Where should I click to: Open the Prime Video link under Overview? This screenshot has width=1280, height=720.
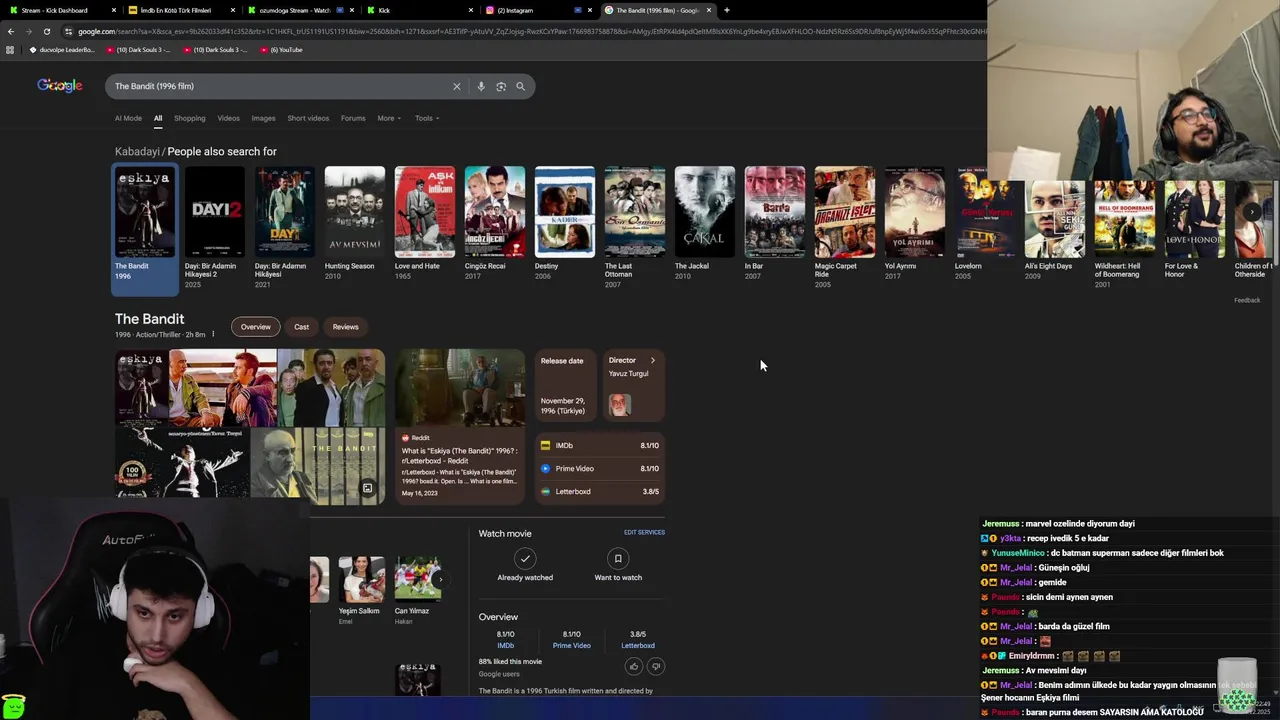pos(571,645)
